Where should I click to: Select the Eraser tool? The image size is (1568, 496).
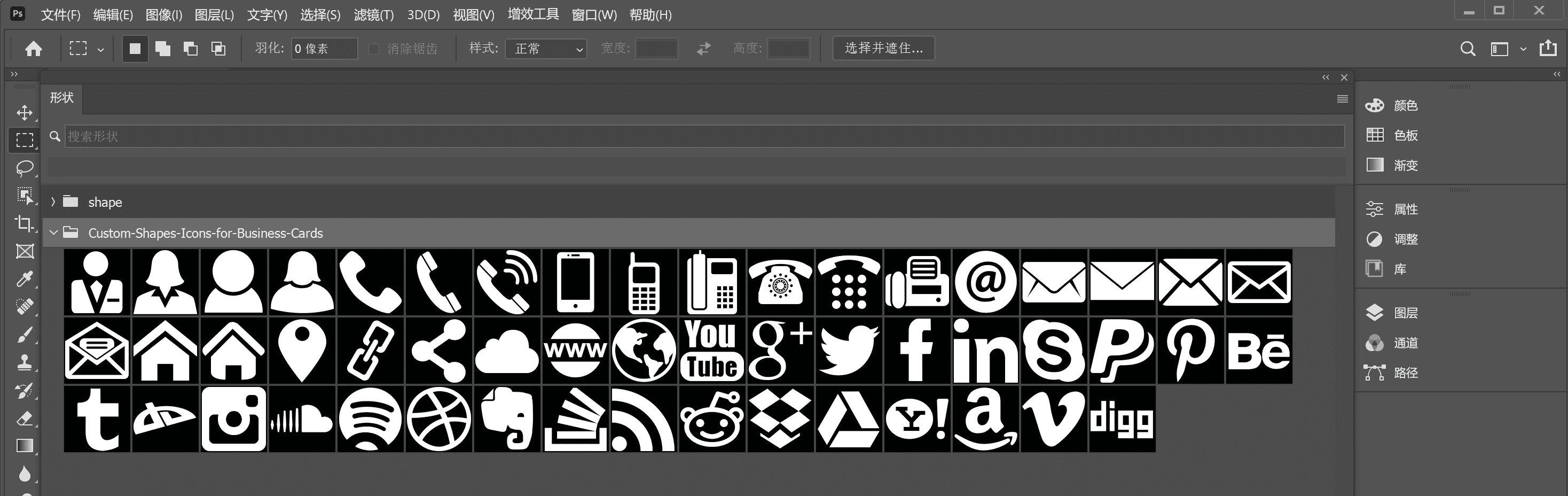[x=25, y=418]
